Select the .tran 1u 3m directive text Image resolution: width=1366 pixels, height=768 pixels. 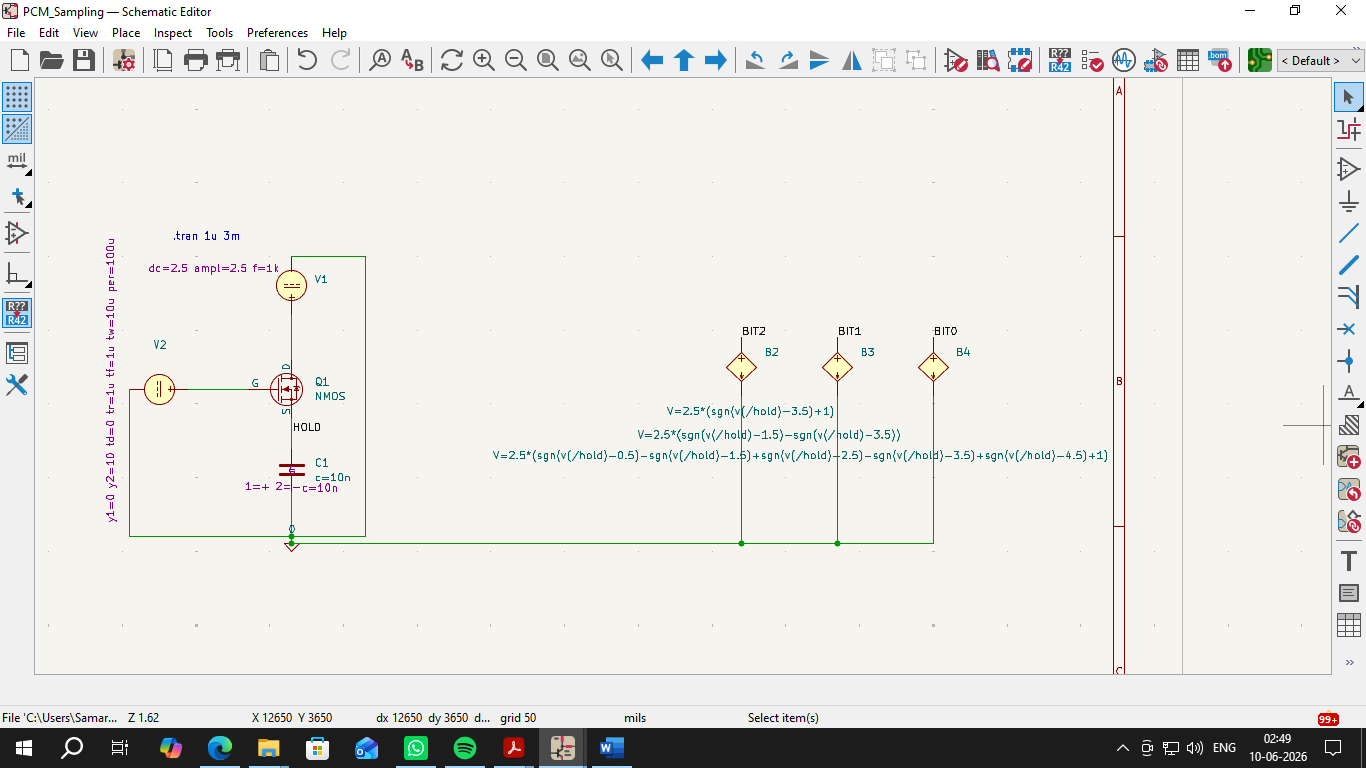coord(206,236)
